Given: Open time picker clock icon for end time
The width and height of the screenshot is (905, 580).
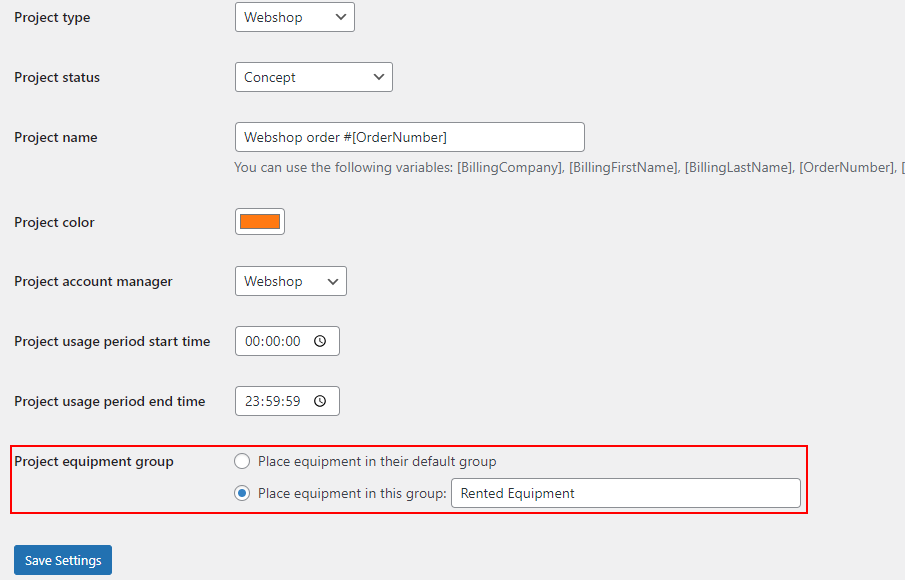Looking at the screenshot, I should [320, 401].
